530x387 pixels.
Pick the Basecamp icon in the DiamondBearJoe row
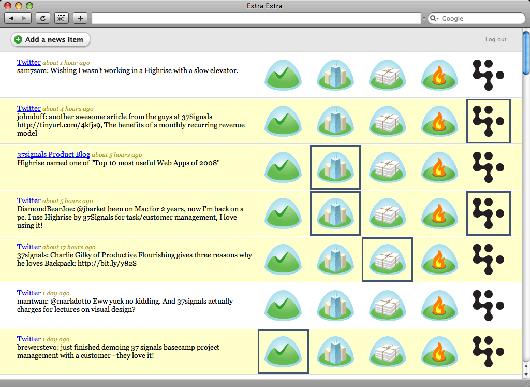(x=283, y=213)
